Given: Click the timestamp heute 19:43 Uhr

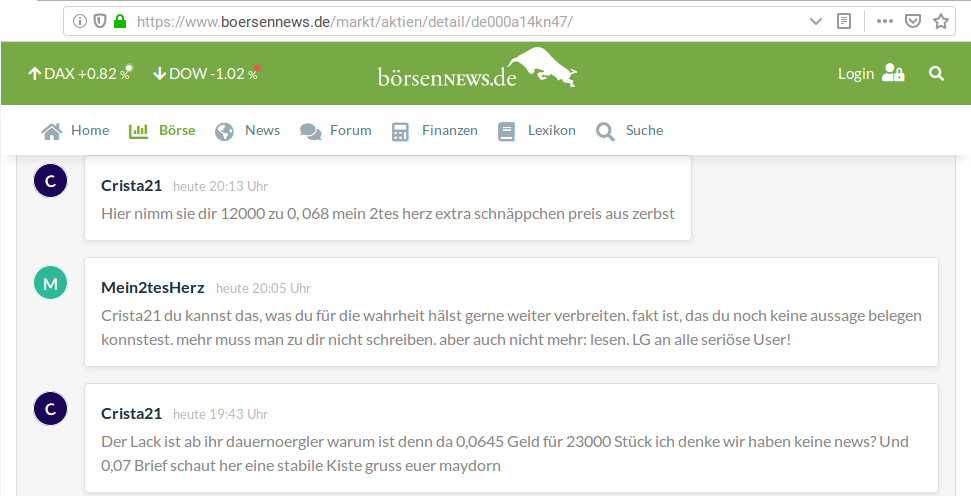Looking at the screenshot, I should coord(220,414).
